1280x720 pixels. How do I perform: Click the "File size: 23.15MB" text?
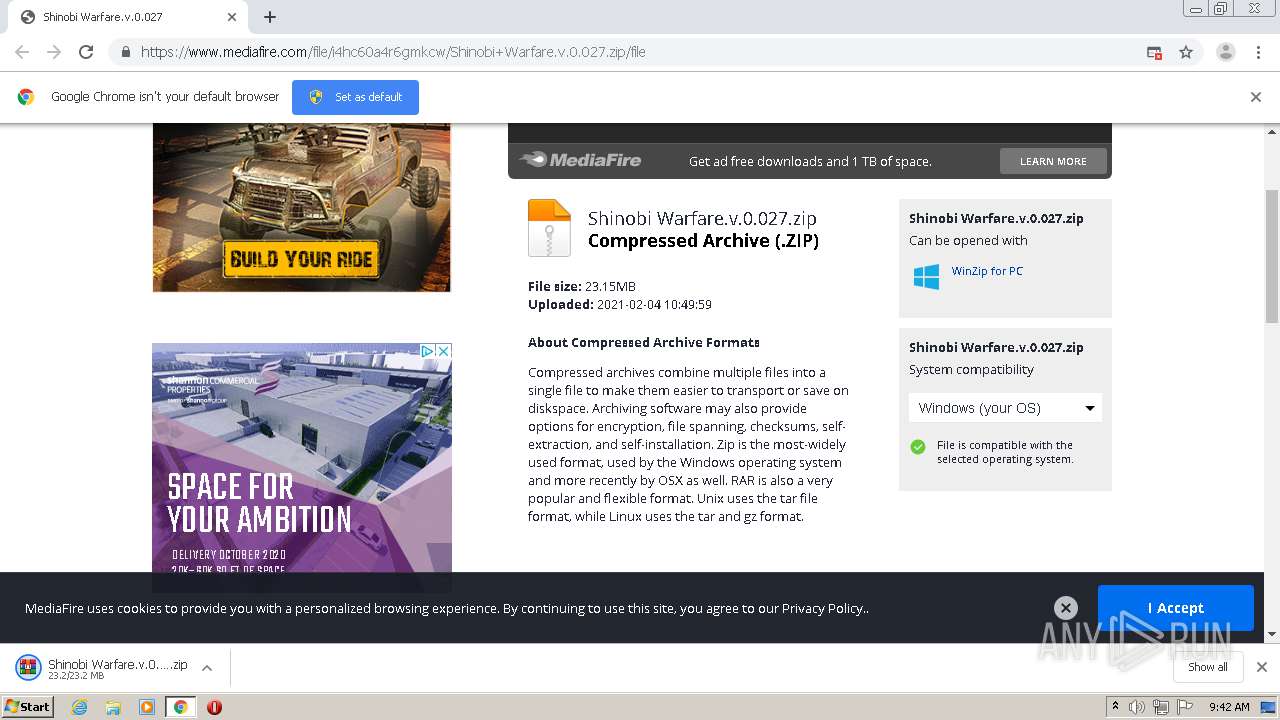(x=582, y=287)
